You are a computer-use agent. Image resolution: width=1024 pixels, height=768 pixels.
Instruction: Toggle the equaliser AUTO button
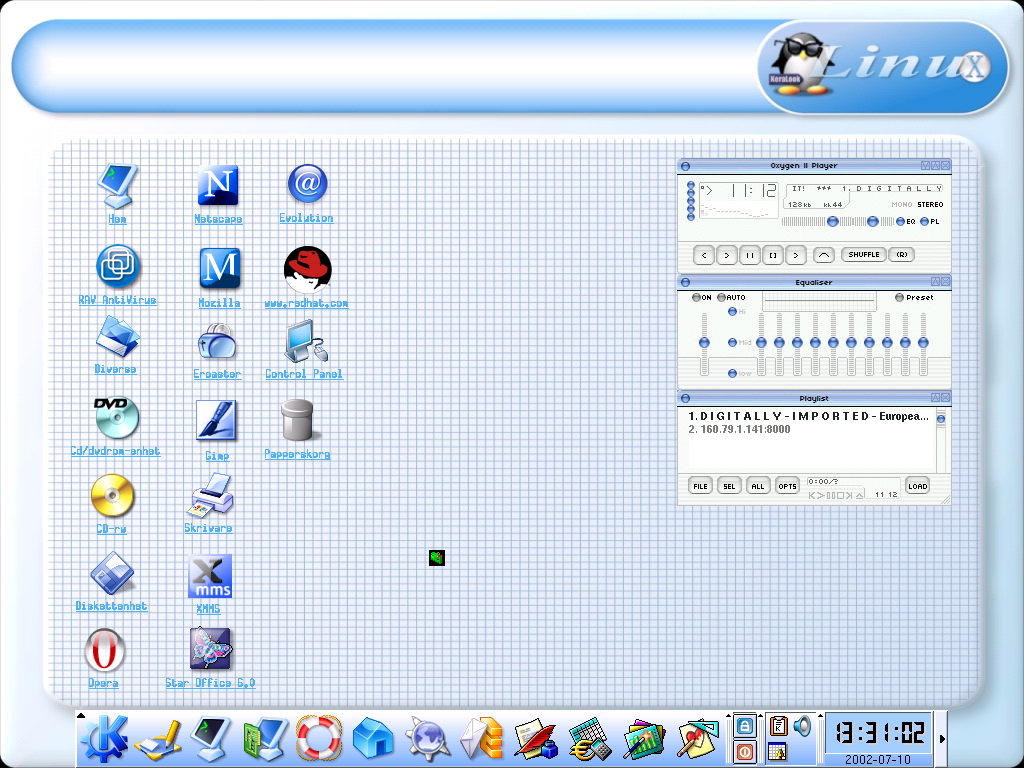click(x=731, y=298)
